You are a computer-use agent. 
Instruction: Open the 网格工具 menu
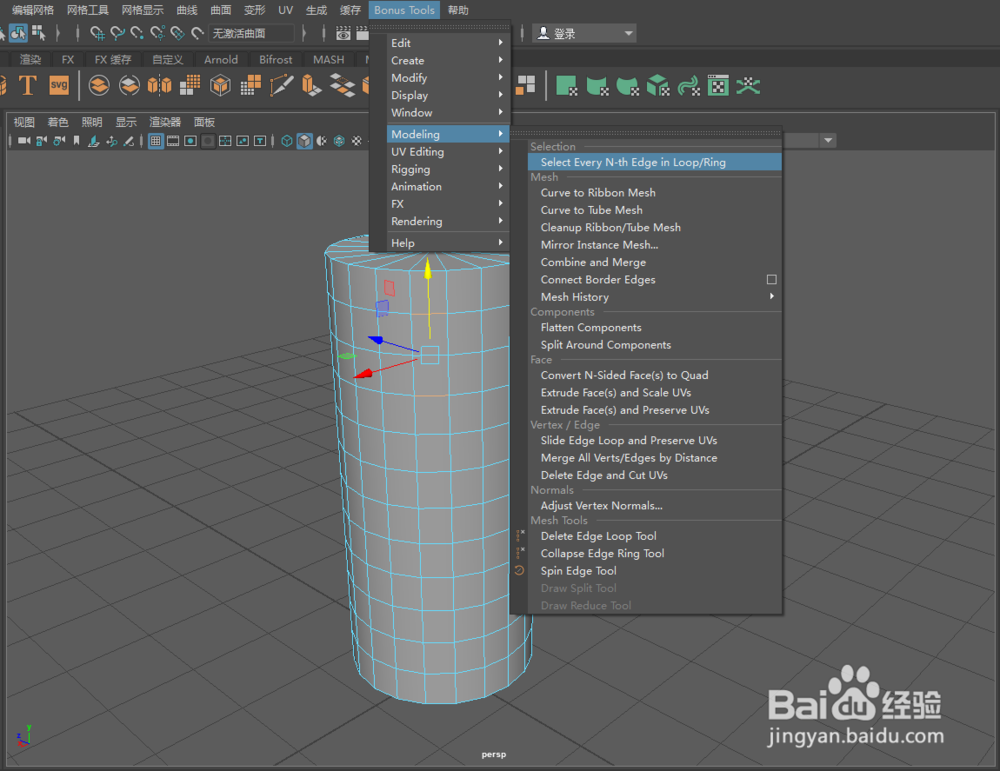tap(88, 10)
